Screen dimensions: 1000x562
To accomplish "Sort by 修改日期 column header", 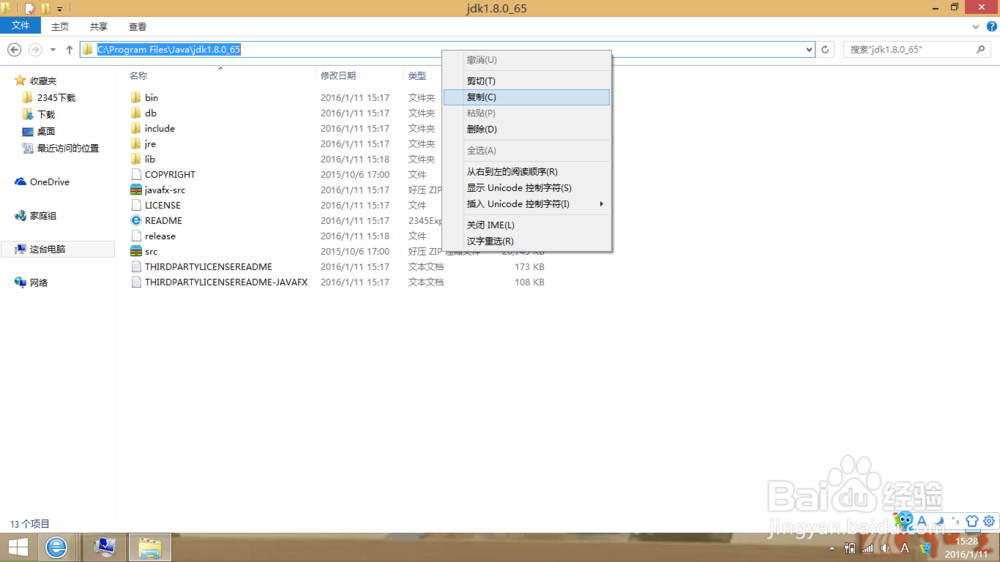I will [x=338, y=76].
